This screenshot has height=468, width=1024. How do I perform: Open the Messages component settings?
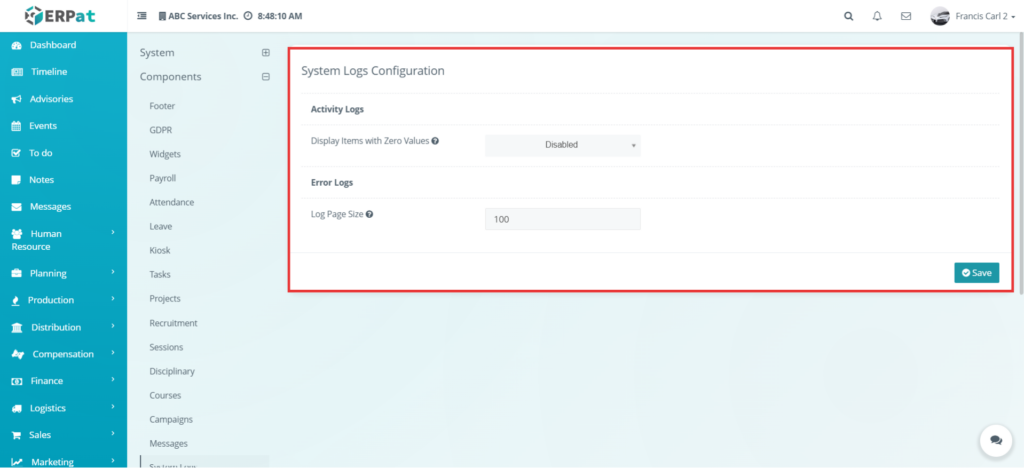pos(168,444)
